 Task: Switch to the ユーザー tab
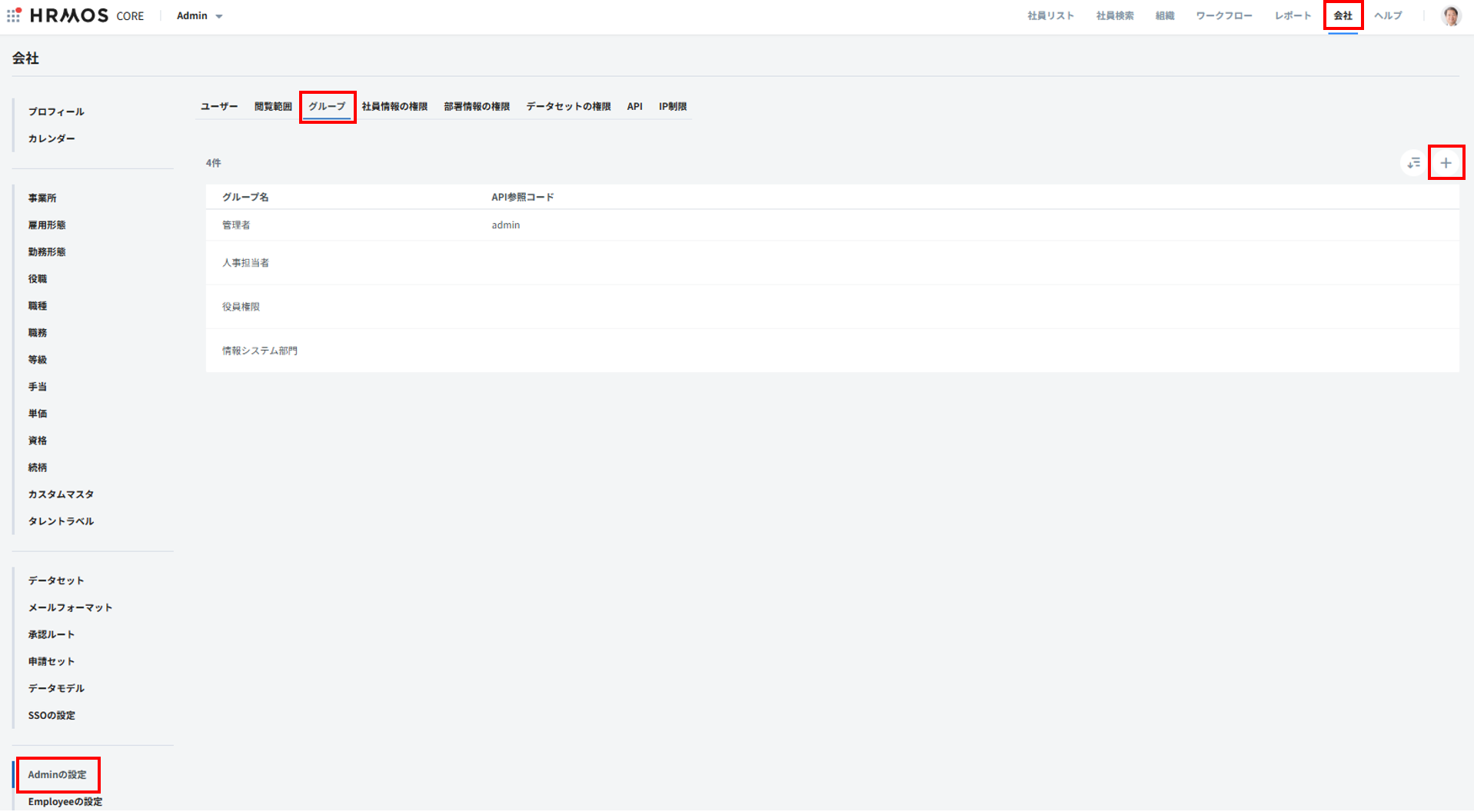coord(219,107)
